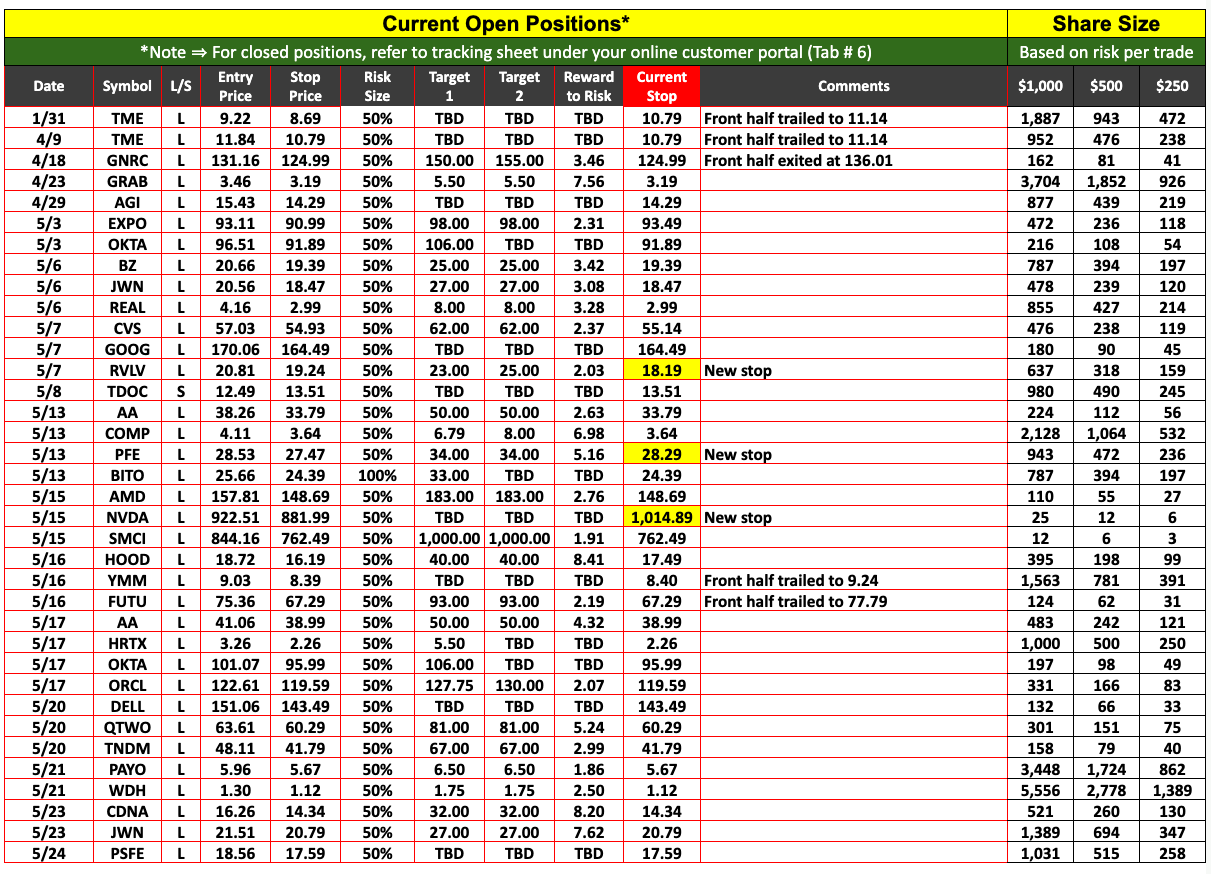The width and height of the screenshot is (1211, 874).
Task: Click the PSFE symbol in last row
Action: (127, 854)
